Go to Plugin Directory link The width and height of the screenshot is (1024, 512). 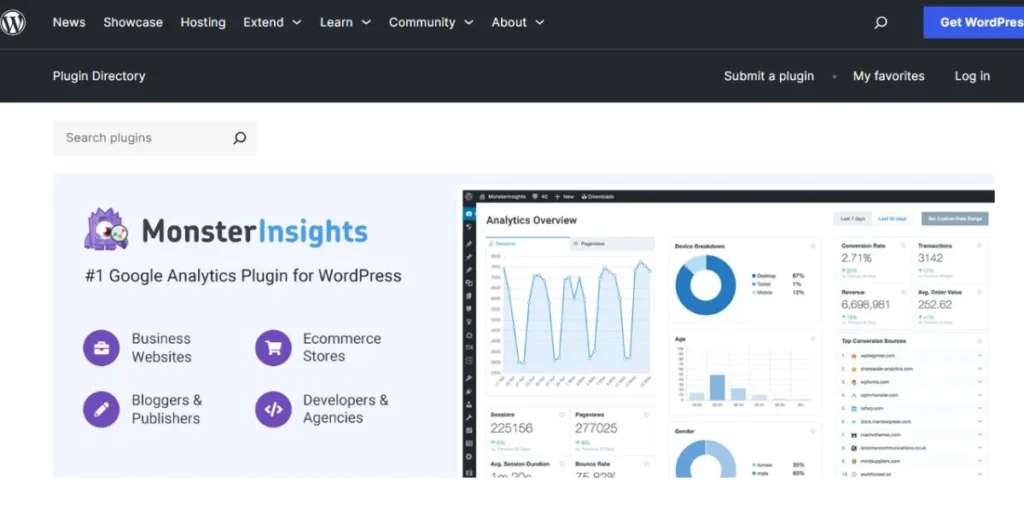point(99,76)
